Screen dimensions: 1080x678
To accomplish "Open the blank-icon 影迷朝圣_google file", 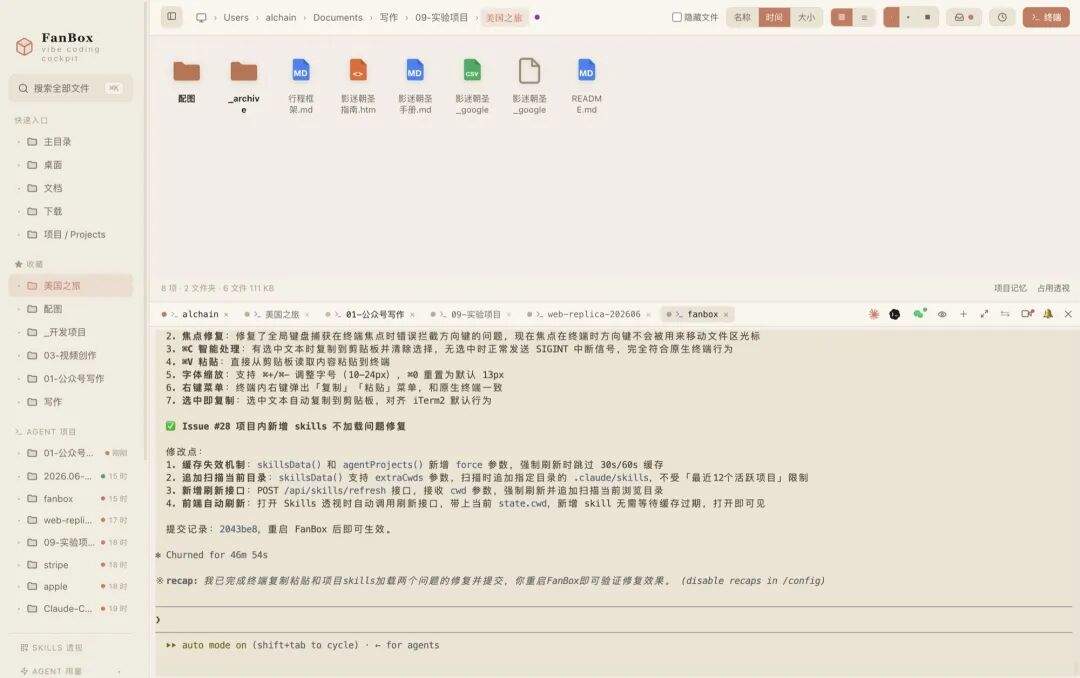I will click(x=529, y=86).
